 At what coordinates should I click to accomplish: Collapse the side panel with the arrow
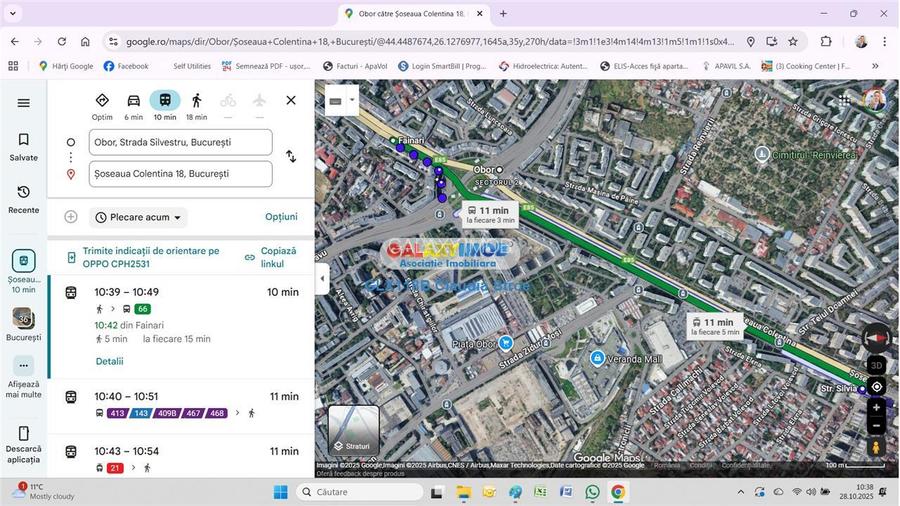click(322, 278)
